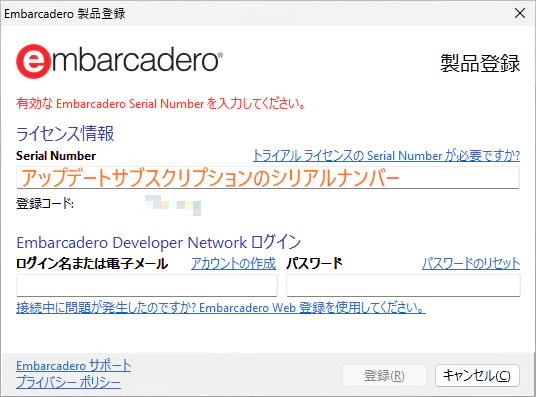Click the キャンセル(C) button
The image size is (536, 397).
pyautogui.click(x=477, y=375)
